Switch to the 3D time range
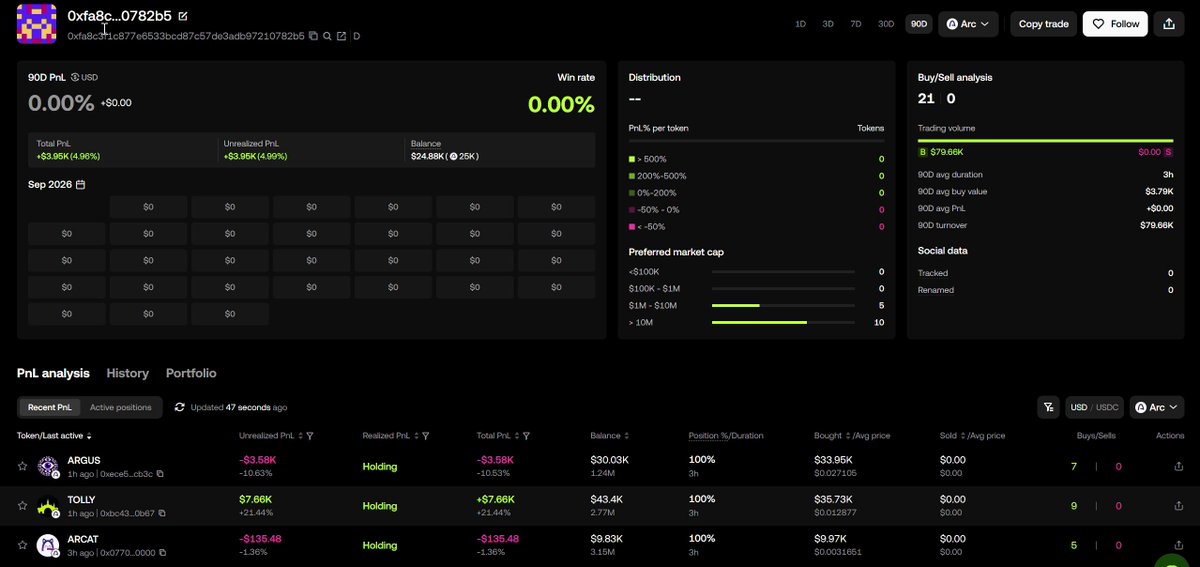Viewport: 1200px width, 567px height. (828, 24)
